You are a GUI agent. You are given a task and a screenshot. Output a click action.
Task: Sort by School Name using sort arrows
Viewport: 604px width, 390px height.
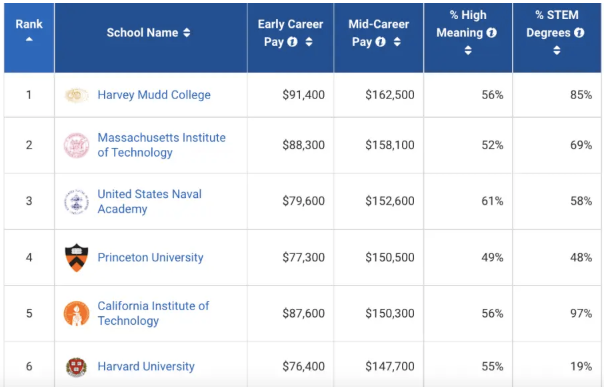187,33
